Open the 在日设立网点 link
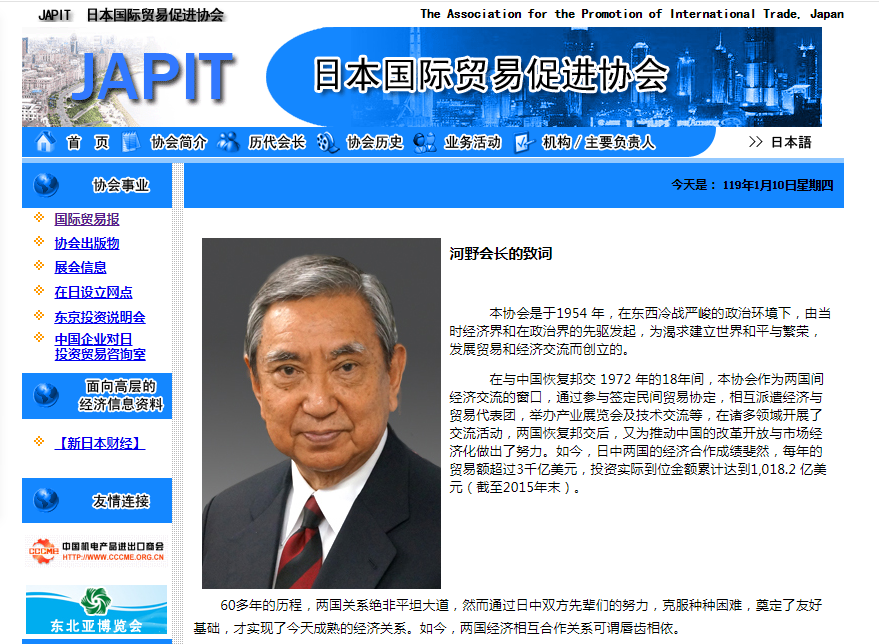 click(x=94, y=292)
